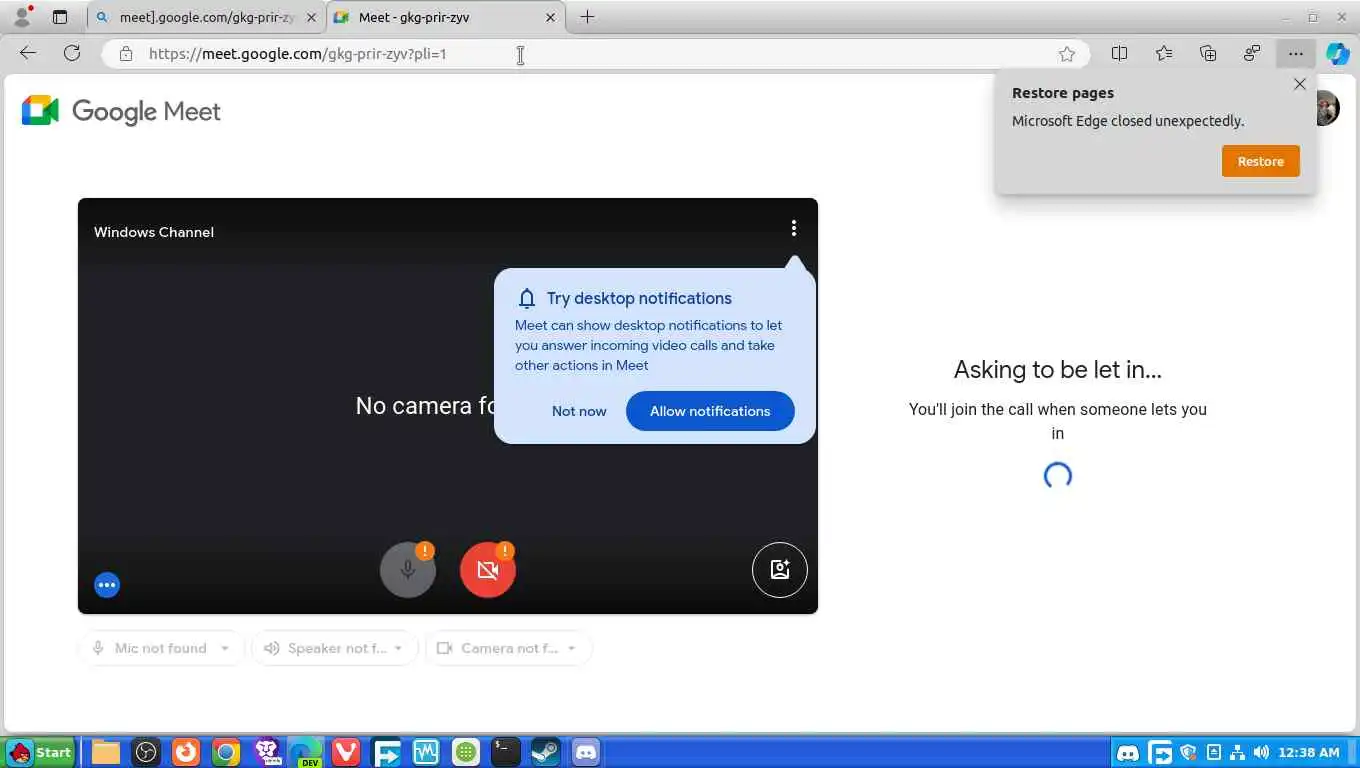Open the Edge Settings and more menu
This screenshot has height=768, width=1360.
click(1296, 54)
